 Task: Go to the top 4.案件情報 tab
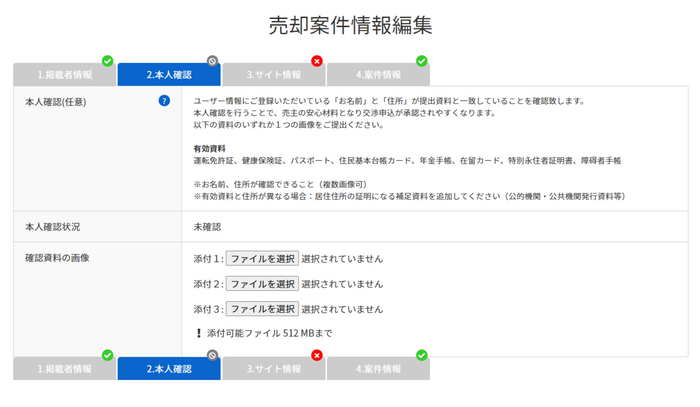[x=378, y=75]
